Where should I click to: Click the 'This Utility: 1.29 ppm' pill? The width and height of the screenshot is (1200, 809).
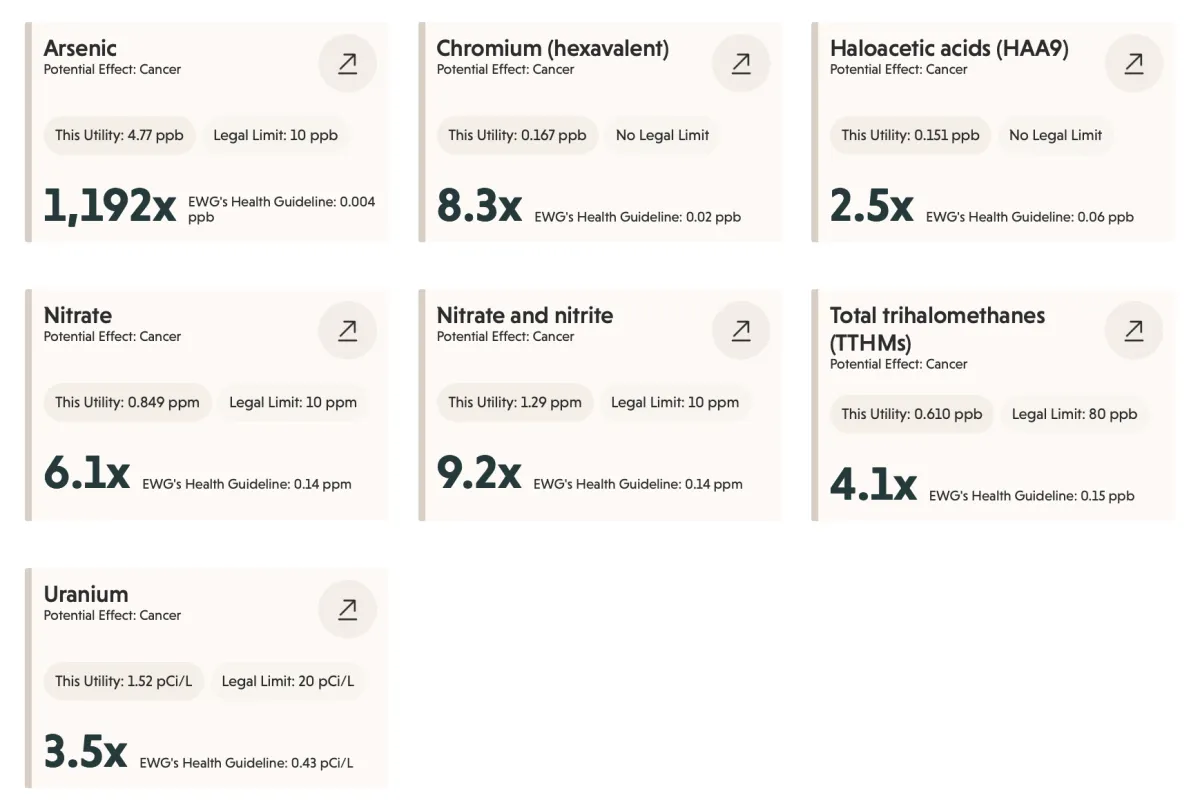[514, 402]
